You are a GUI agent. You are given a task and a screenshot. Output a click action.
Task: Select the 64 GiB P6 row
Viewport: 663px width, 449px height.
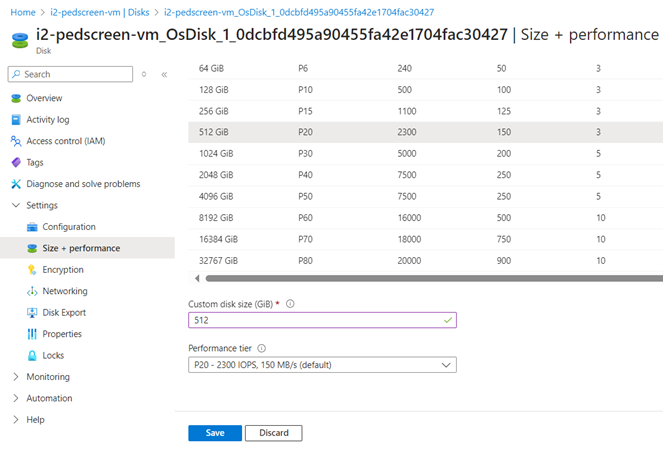point(425,68)
